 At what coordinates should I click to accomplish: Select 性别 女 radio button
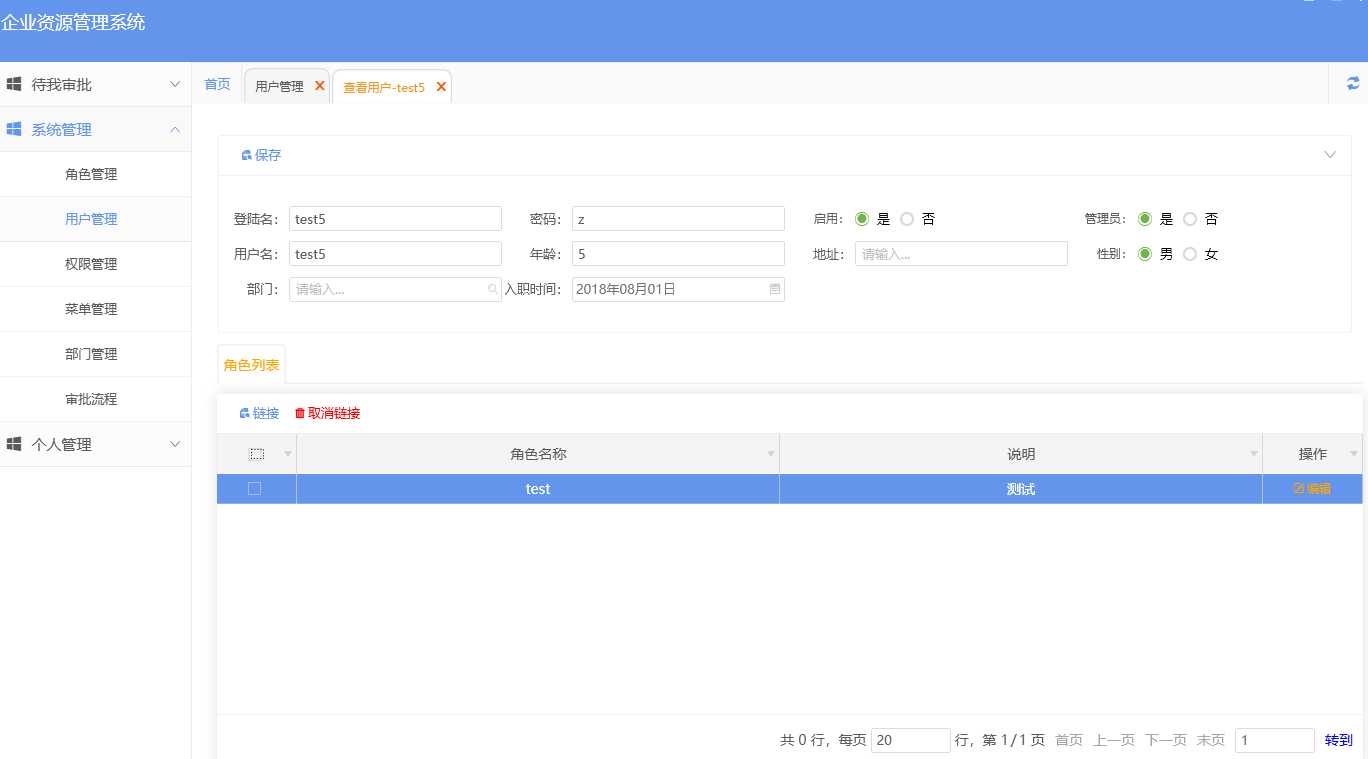click(1190, 254)
